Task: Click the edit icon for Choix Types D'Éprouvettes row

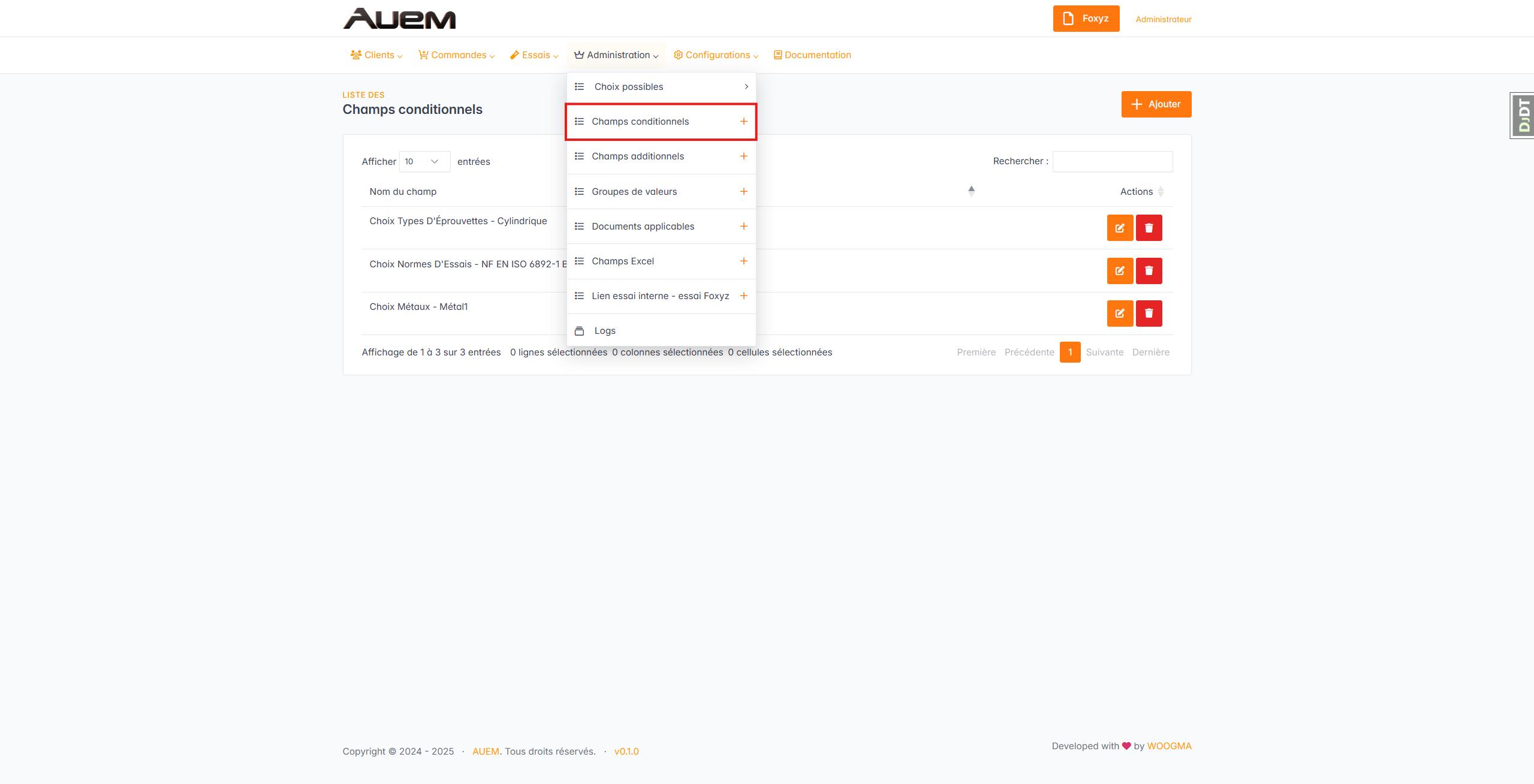Action: [1119, 228]
